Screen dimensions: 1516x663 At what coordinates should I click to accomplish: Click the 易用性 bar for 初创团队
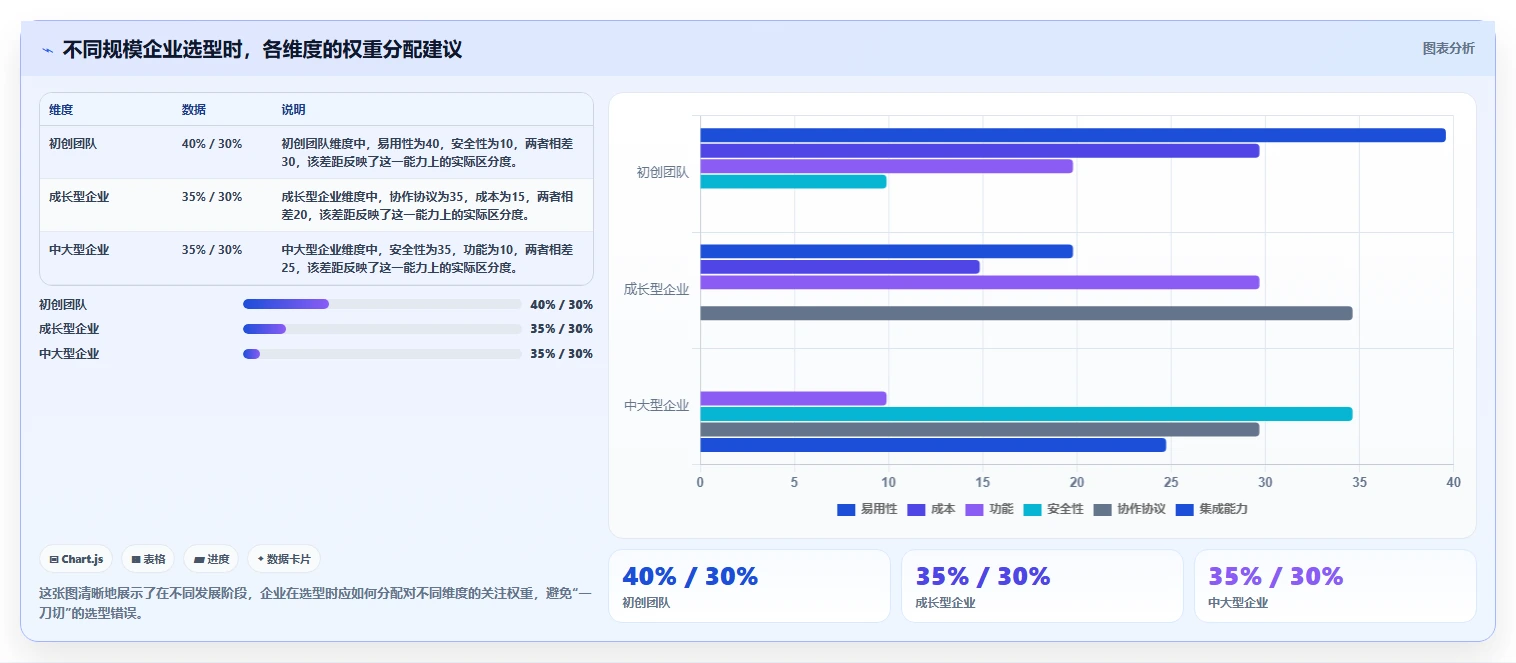(1072, 135)
